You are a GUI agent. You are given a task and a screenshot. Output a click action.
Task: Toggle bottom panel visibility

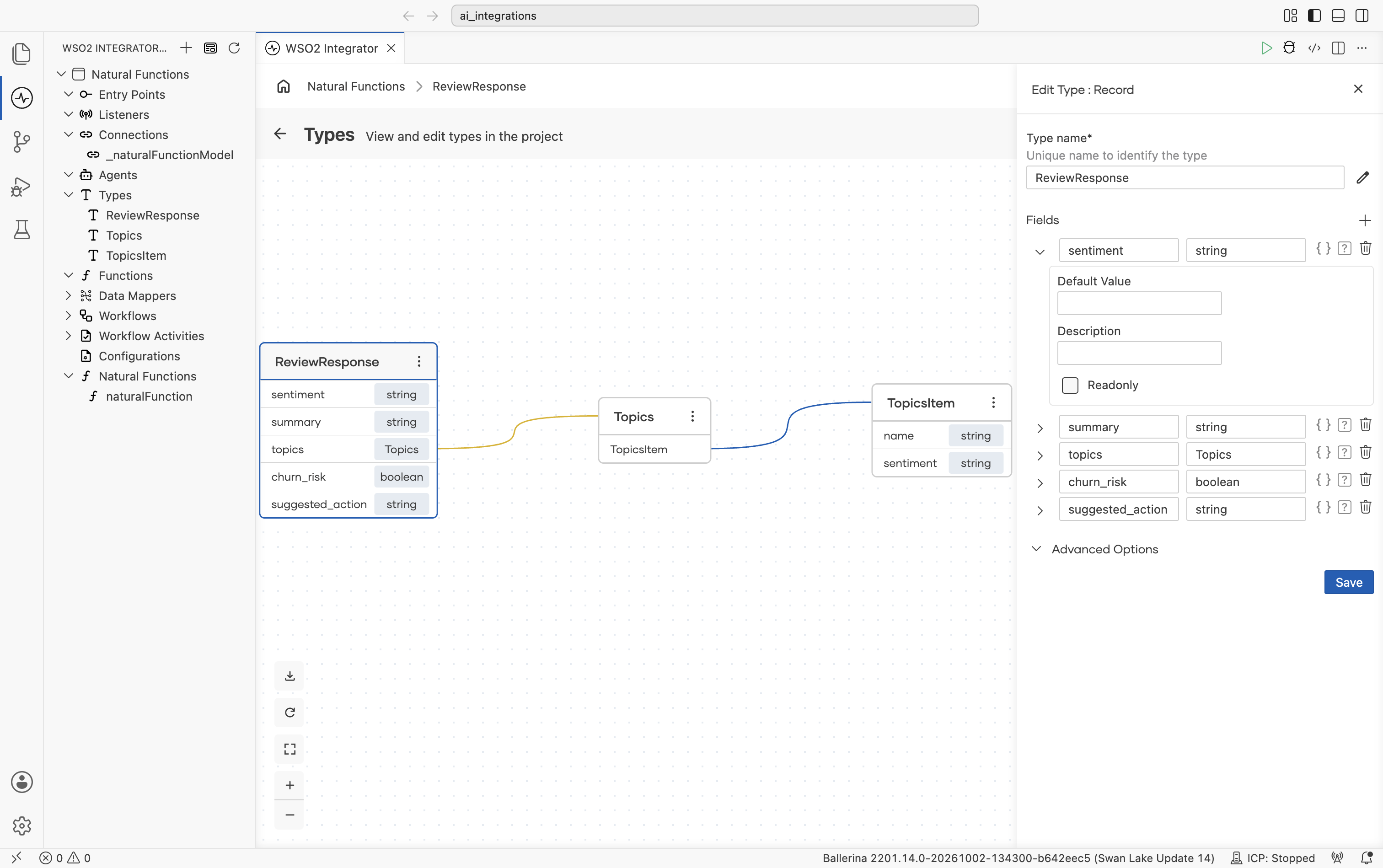[1338, 16]
